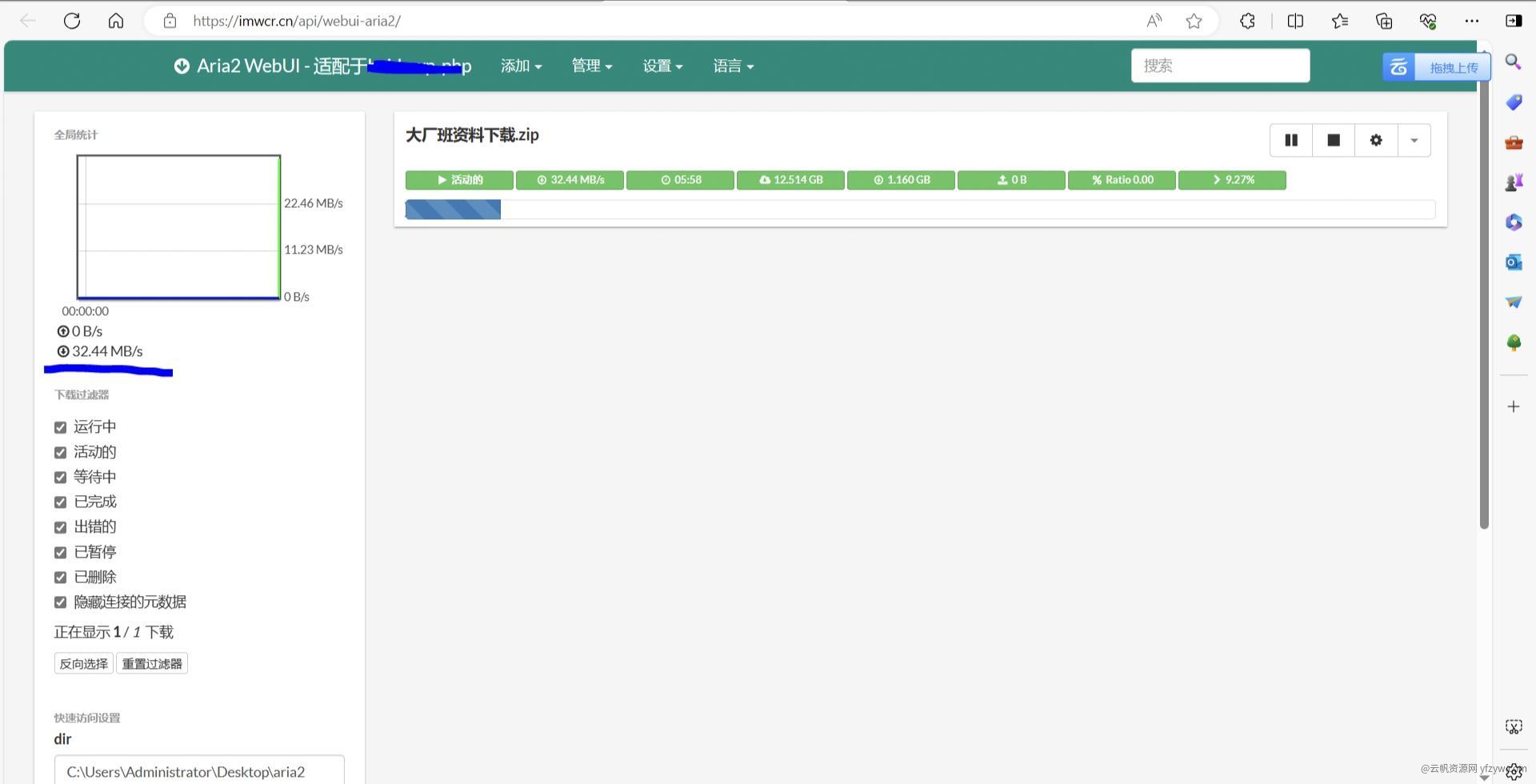Image resolution: width=1536 pixels, height=784 pixels.
Task: Add a sidebar app with plus
Action: pyautogui.click(x=1514, y=406)
